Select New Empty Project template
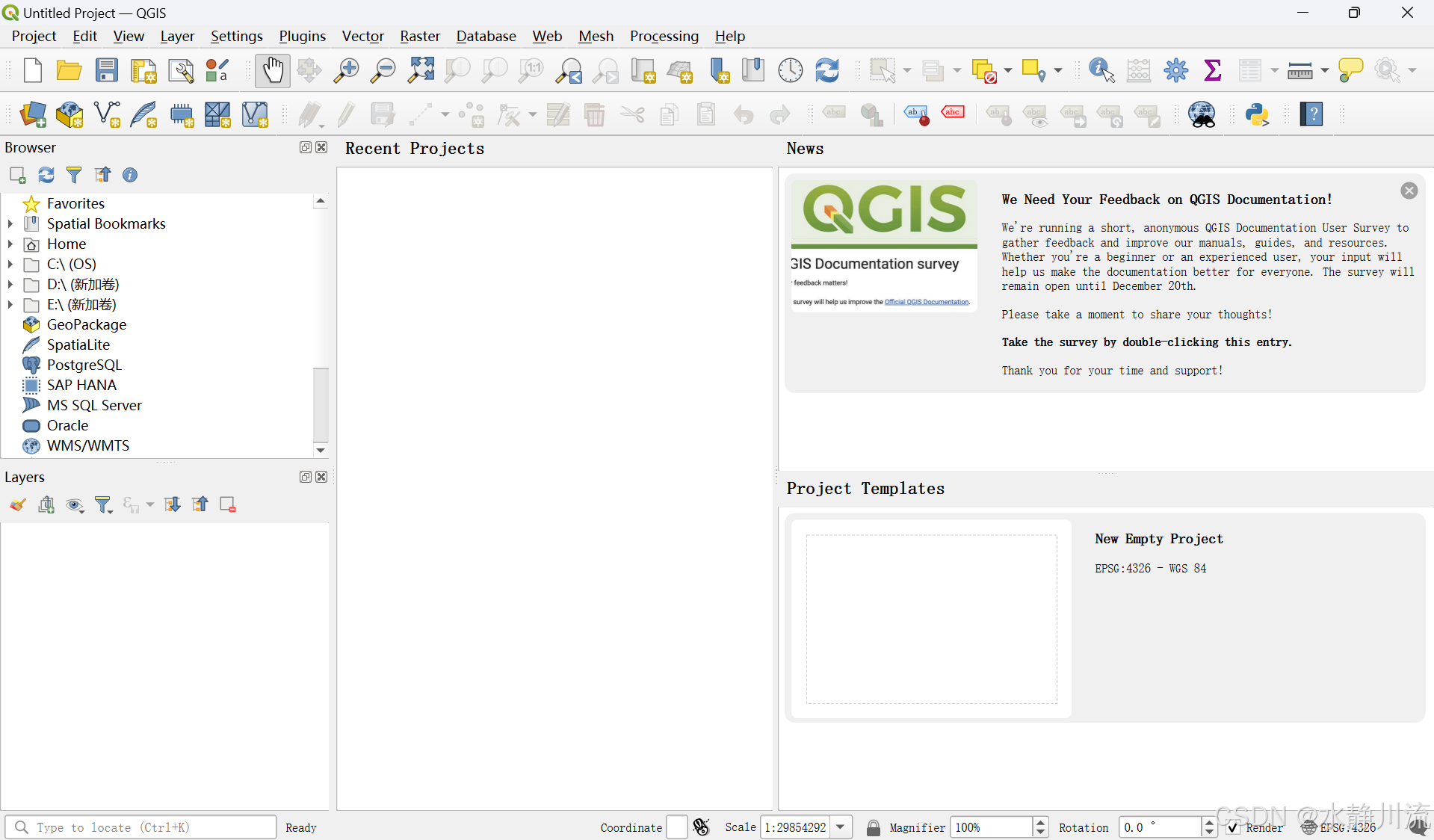1434x840 pixels. tap(1104, 618)
